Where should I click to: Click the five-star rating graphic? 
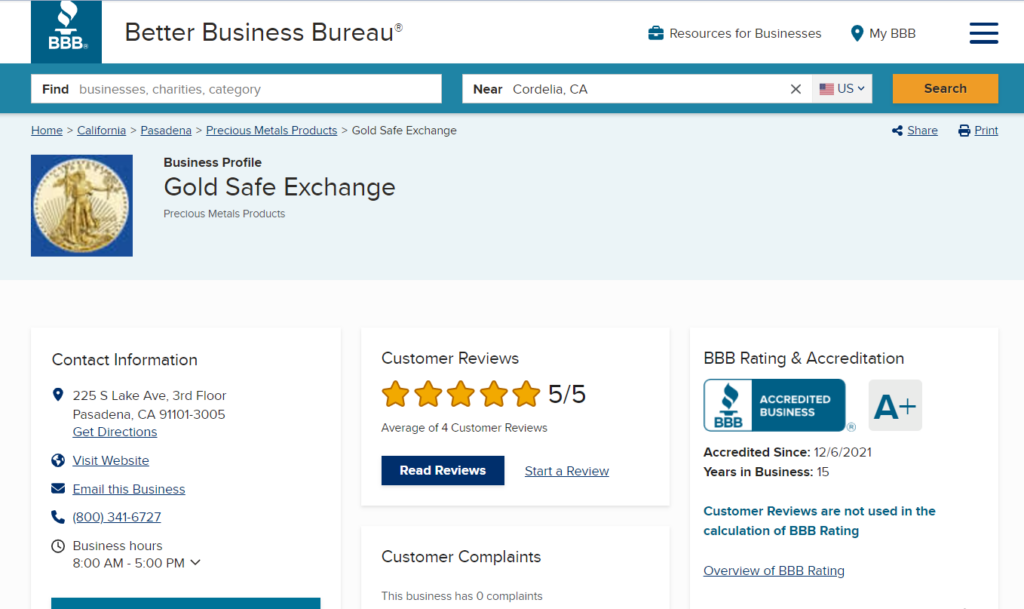pyautogui.click(x=461, y=394)
